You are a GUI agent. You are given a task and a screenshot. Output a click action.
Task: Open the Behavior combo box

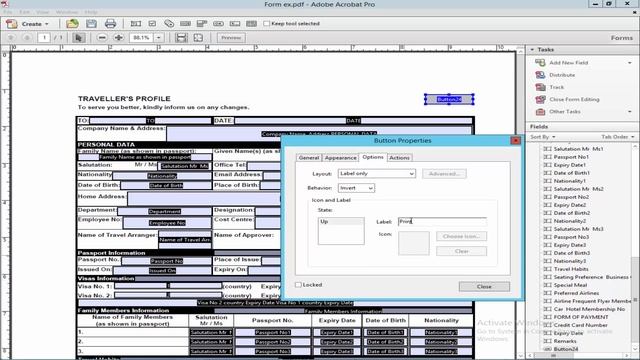click(356, 188)
